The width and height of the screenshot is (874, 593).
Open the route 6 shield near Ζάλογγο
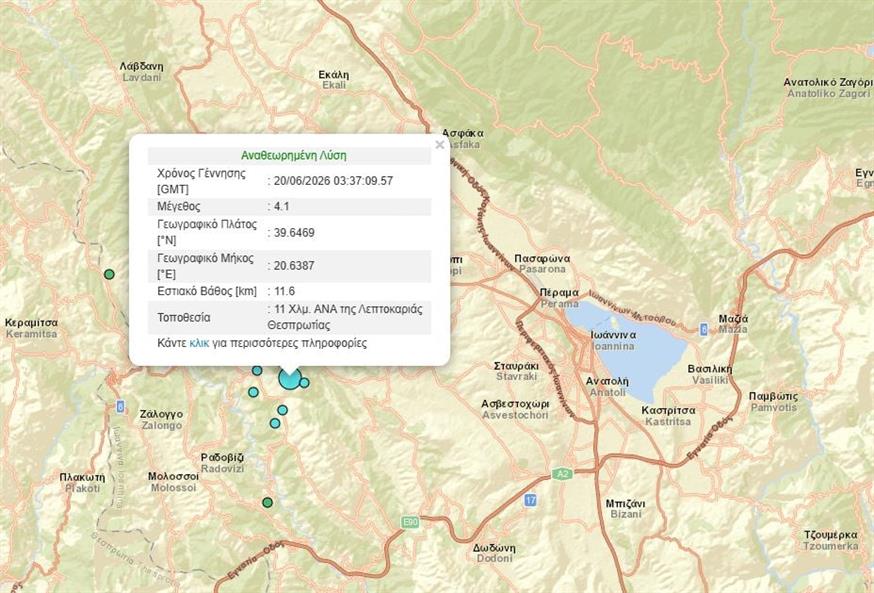[120, 406]
